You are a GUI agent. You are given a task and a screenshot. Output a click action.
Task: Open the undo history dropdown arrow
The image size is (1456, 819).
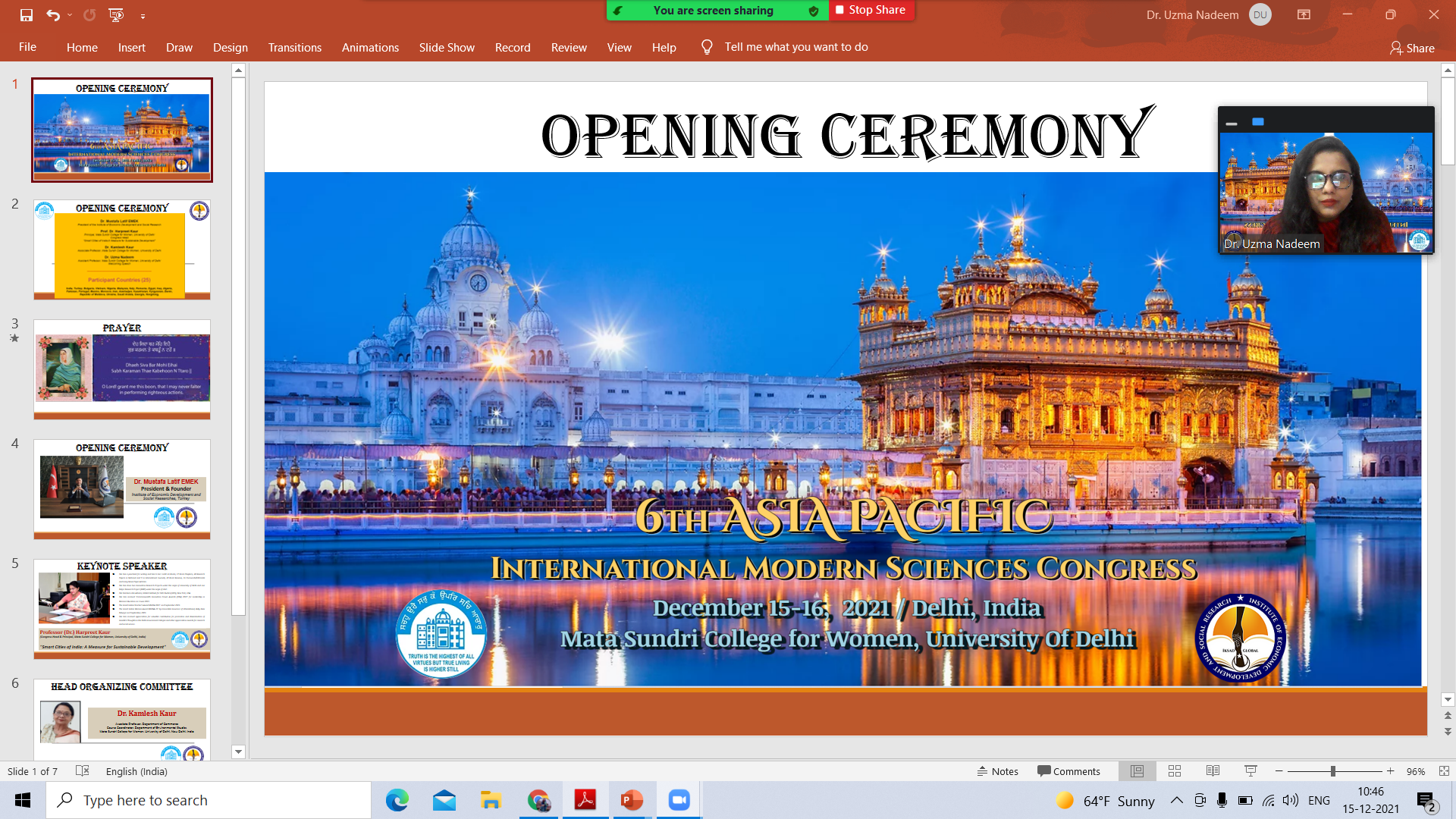(x=70, y=14)
